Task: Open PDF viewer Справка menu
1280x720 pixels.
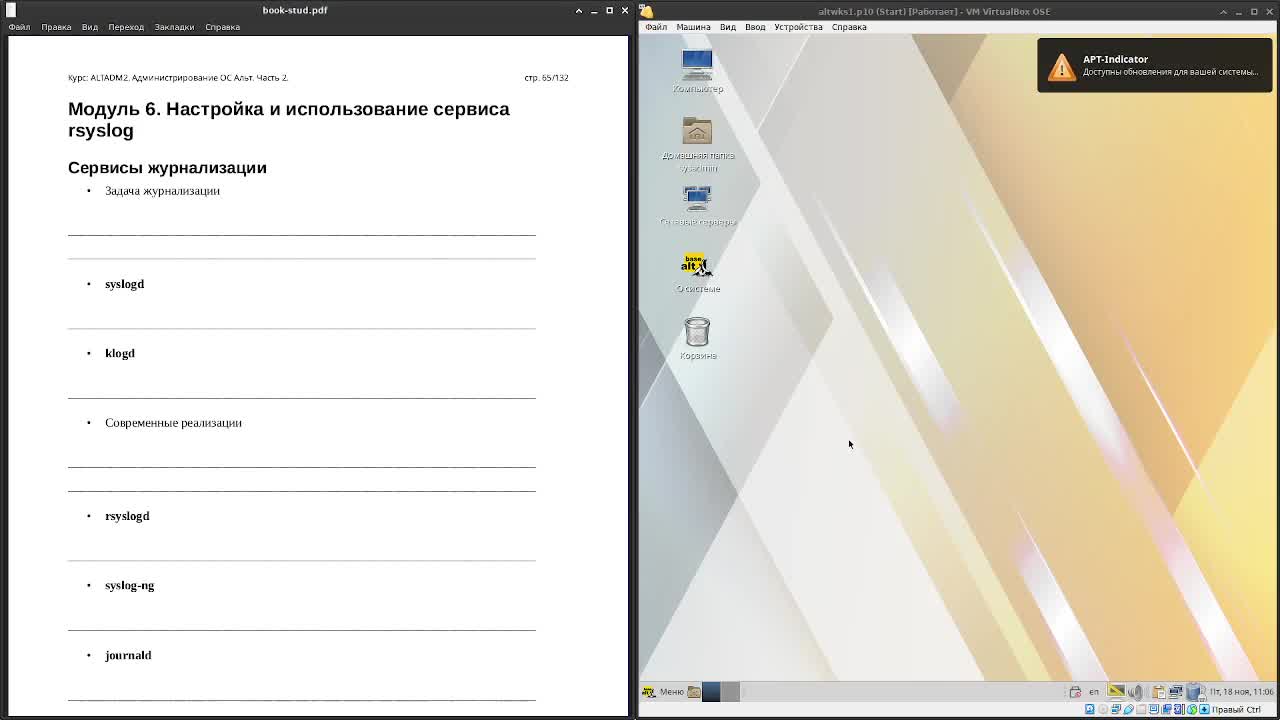Action: (222, 27)
